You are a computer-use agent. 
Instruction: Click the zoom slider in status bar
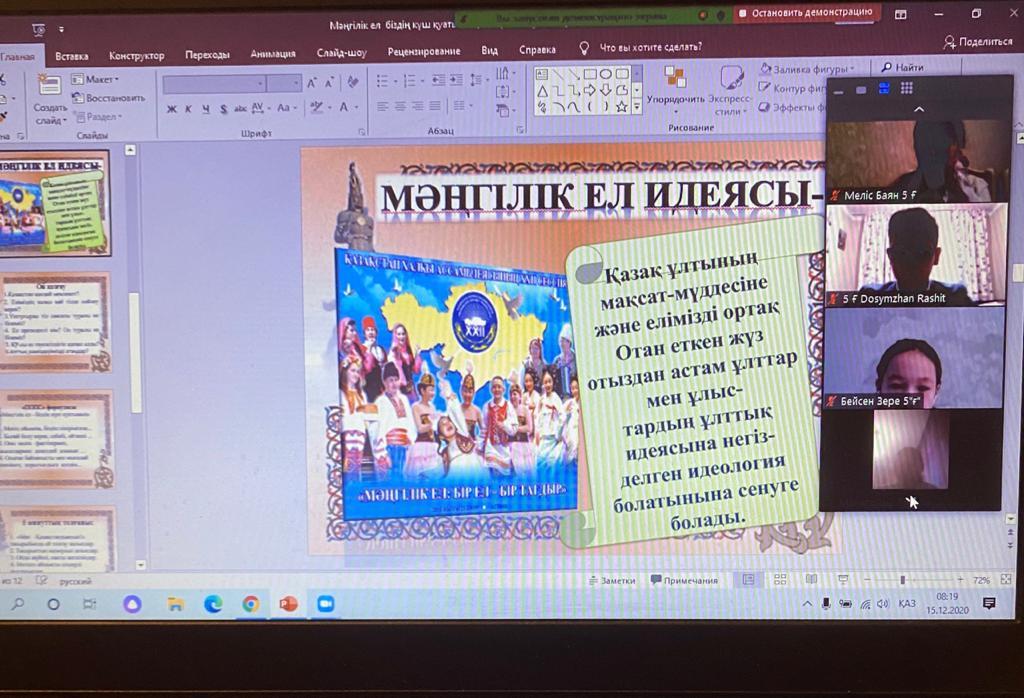(x=903, y=580)
